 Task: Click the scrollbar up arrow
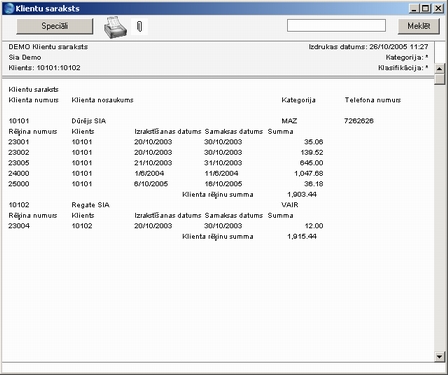coord(439,69)
